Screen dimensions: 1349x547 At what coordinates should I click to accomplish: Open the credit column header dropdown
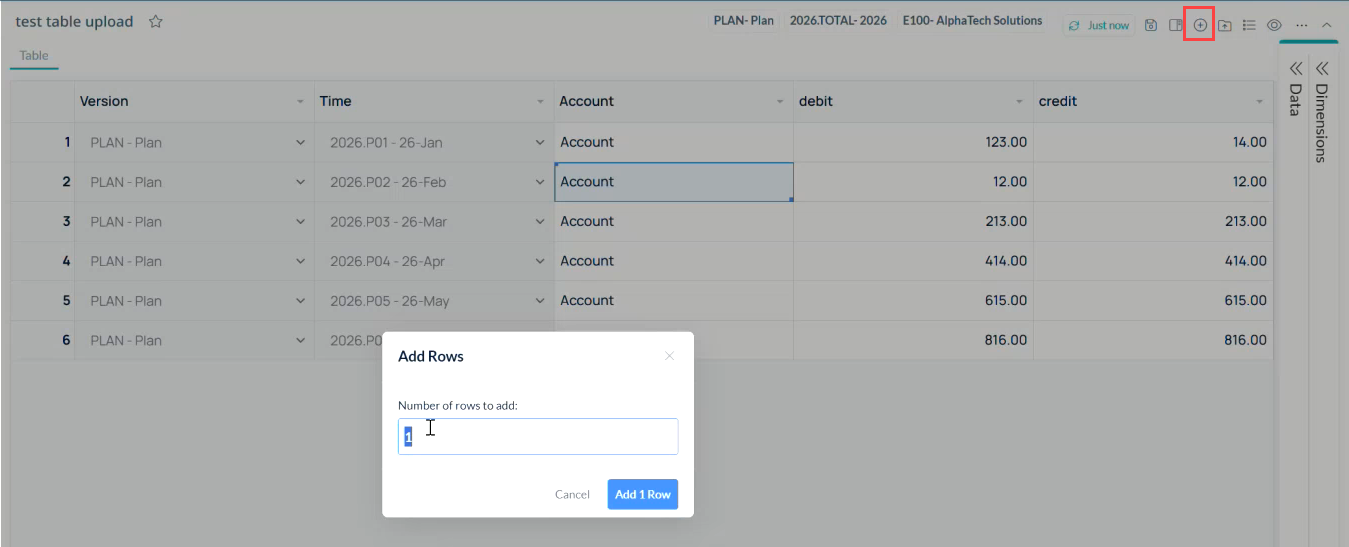tap(1260, 102)
